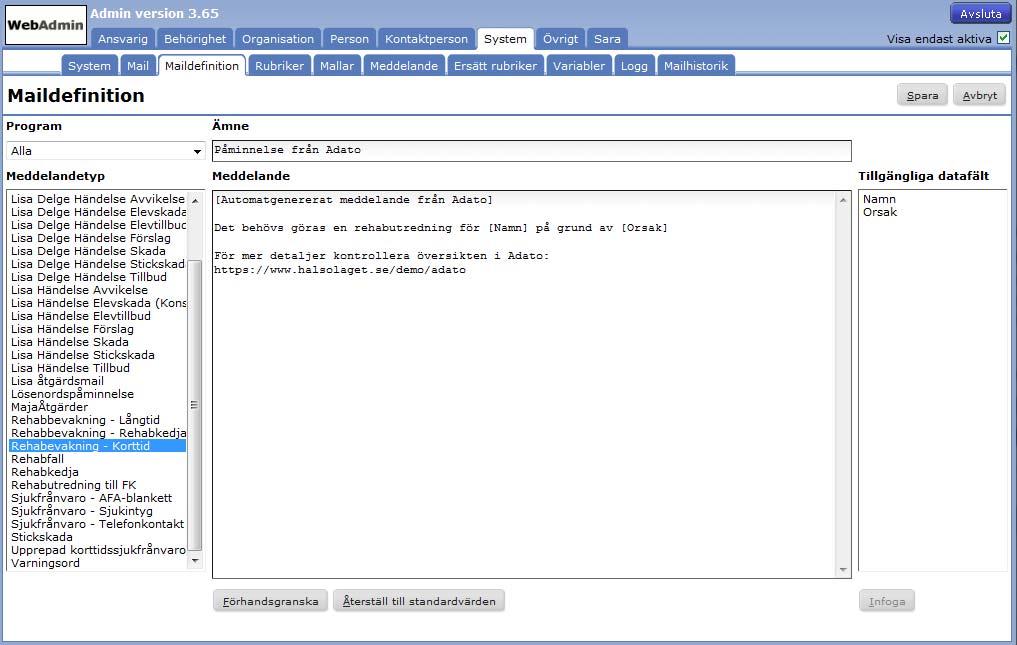Select Lisa Delge Händelse Avvikelse

click(98, 199)
